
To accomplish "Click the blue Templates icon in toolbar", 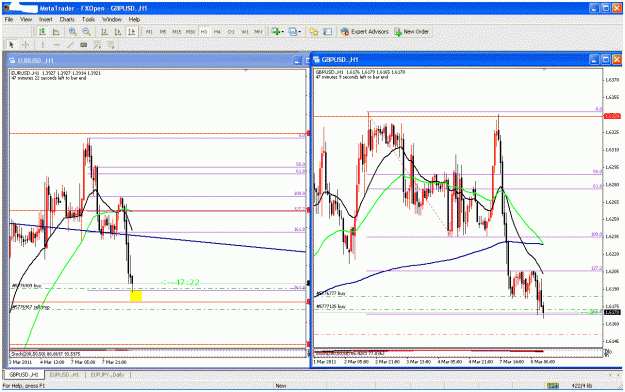I will click(x=293, y=32).
